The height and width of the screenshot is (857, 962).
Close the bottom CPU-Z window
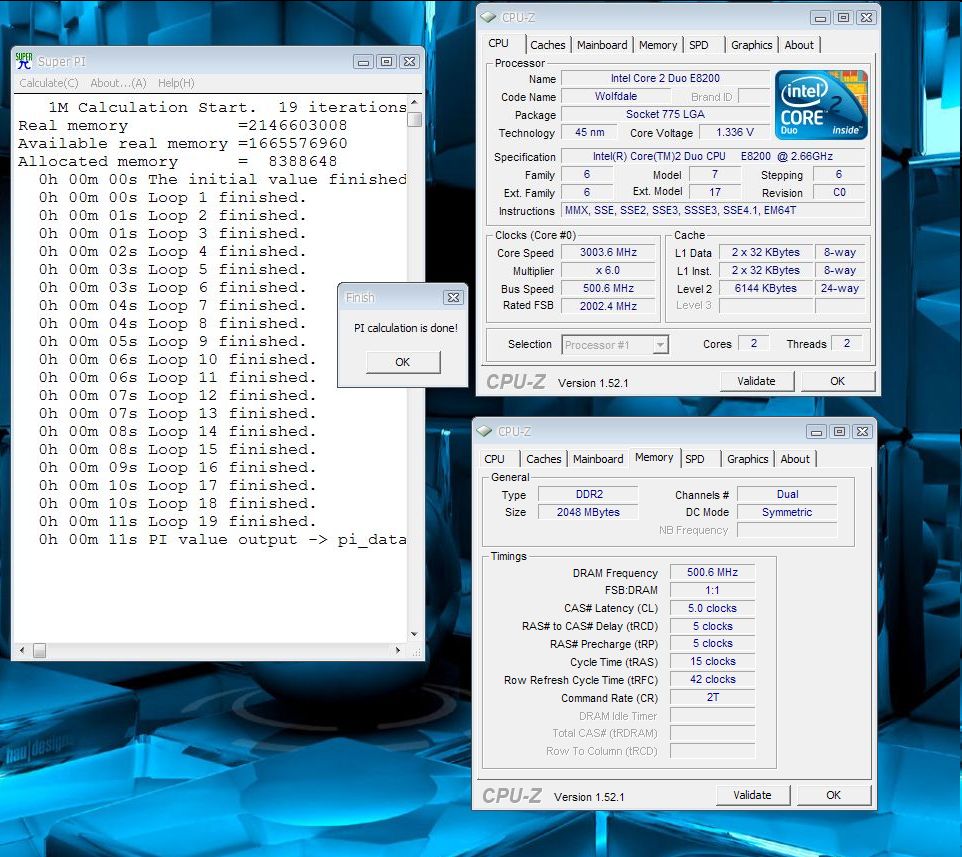(x=862, y=432)
